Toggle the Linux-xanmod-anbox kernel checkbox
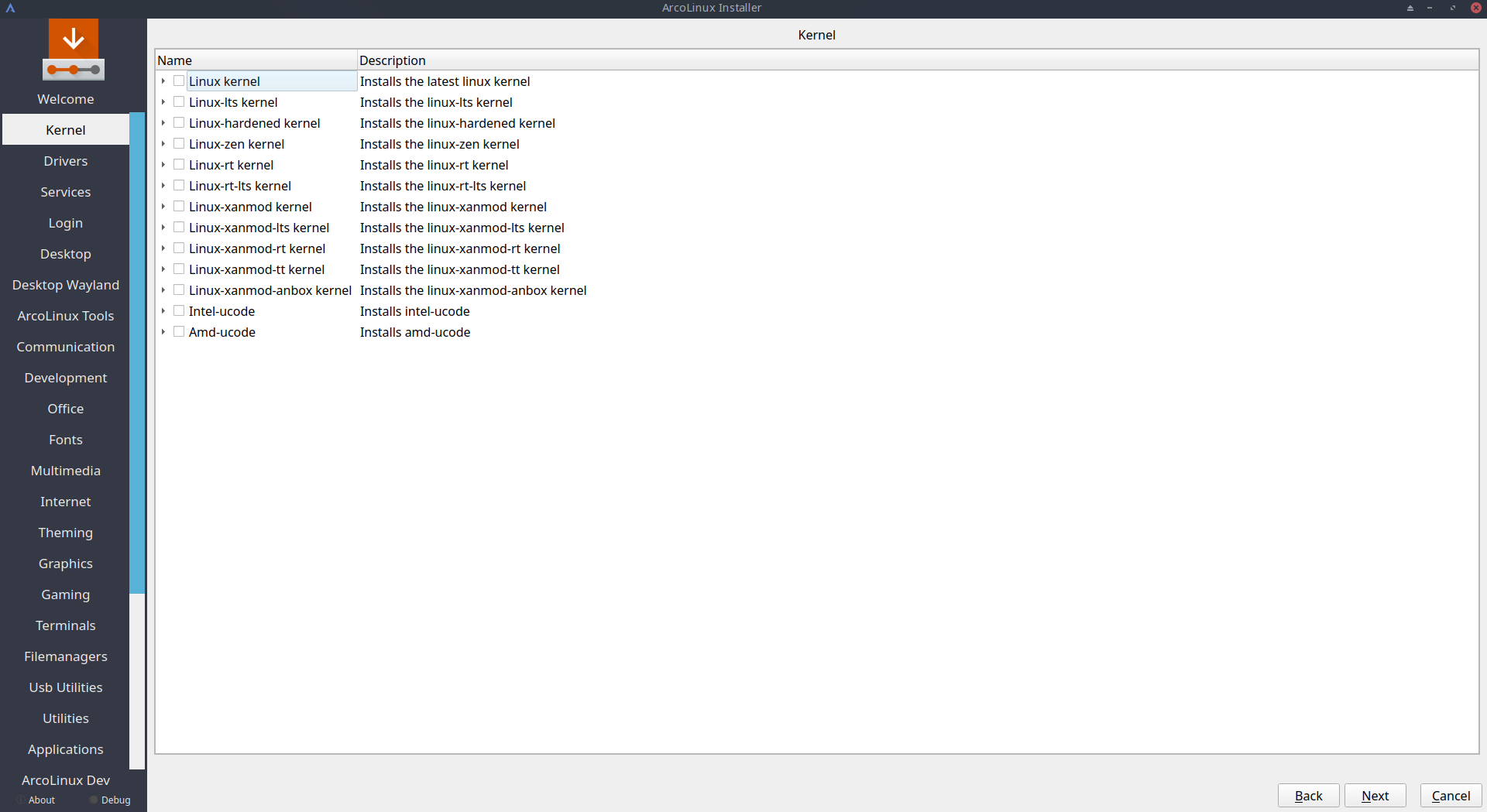Image resolution: width=1487 pixels, height=812 pixels. 179,290
